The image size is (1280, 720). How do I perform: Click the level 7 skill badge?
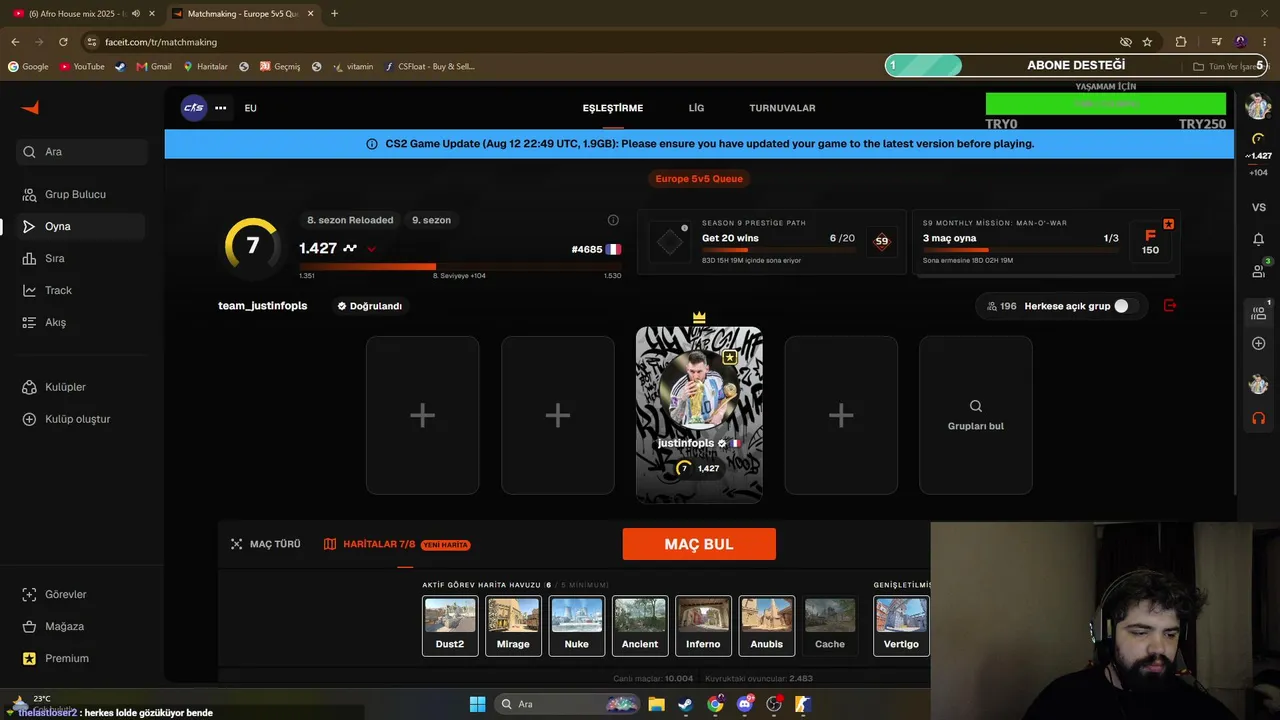click(x=252, y=245)
